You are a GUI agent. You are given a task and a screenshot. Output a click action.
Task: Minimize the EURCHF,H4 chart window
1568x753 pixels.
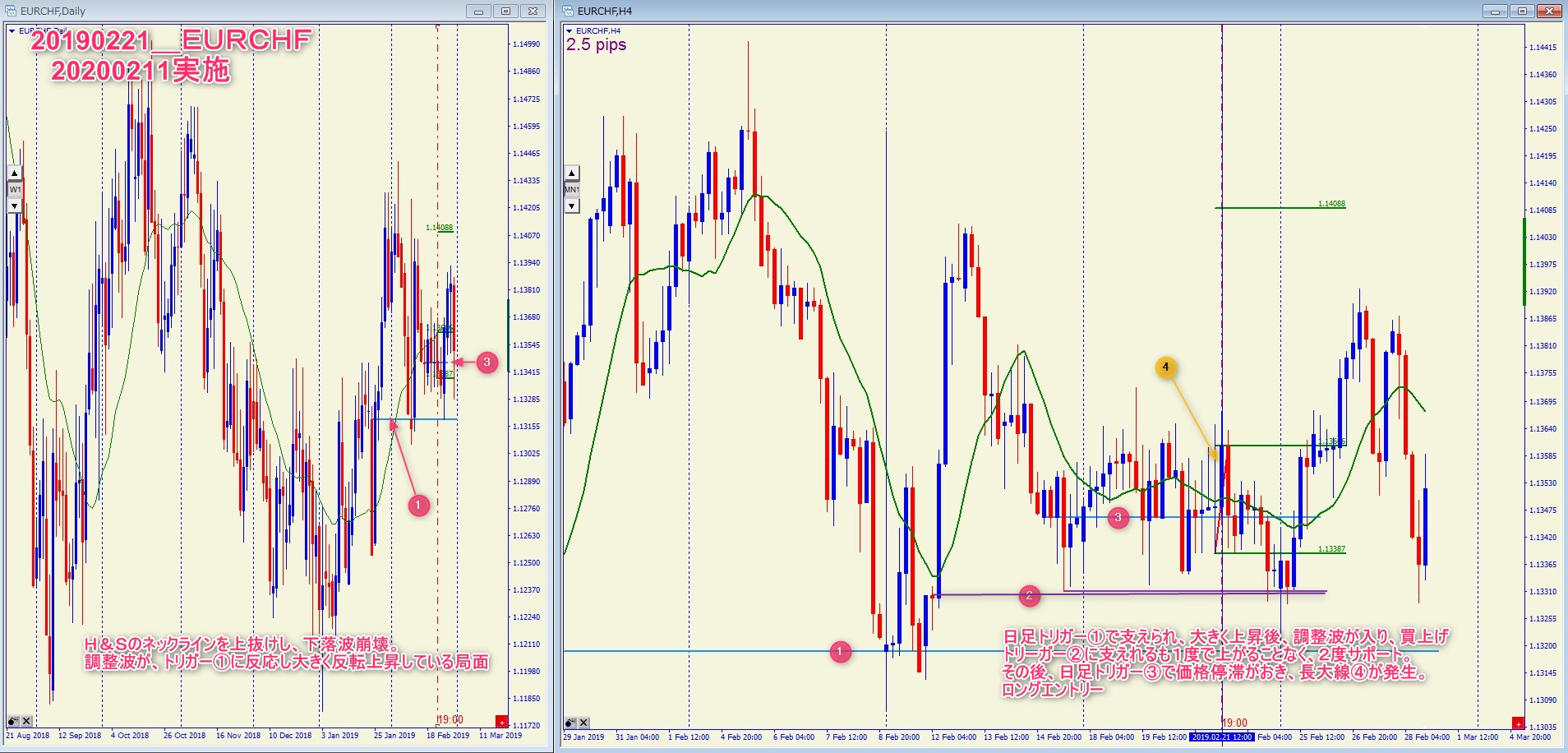coord(1495,11)
